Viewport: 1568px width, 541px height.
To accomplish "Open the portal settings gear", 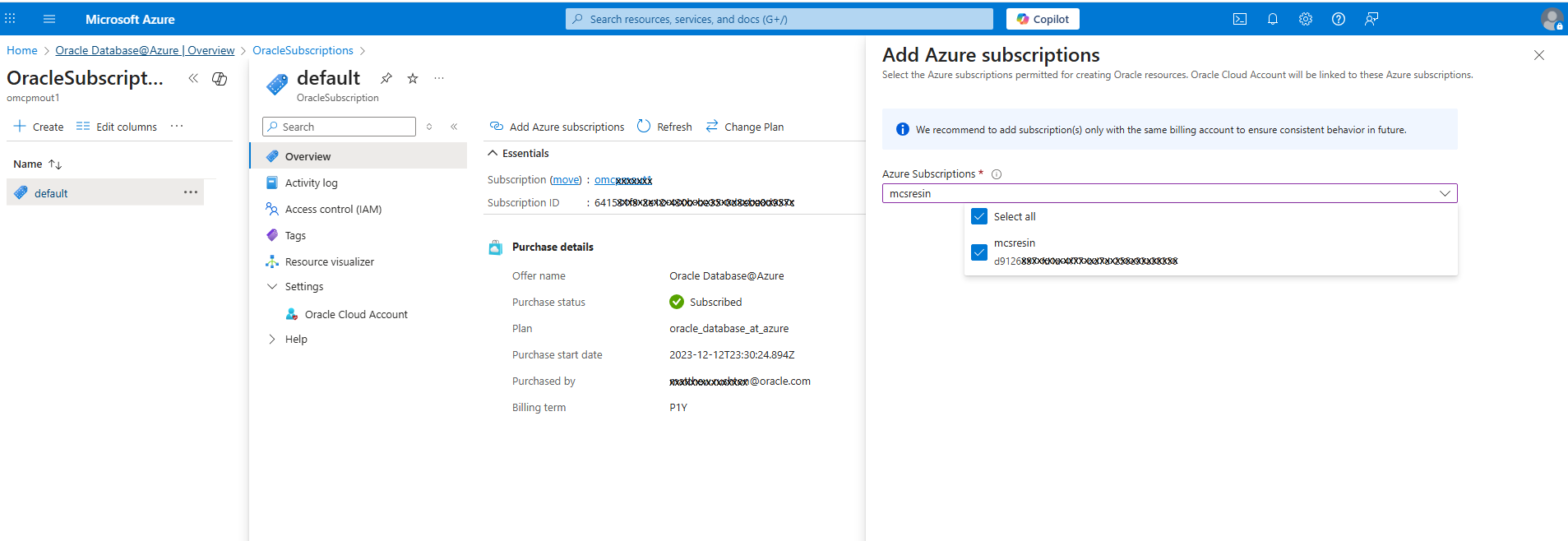I will [1305, 19].
